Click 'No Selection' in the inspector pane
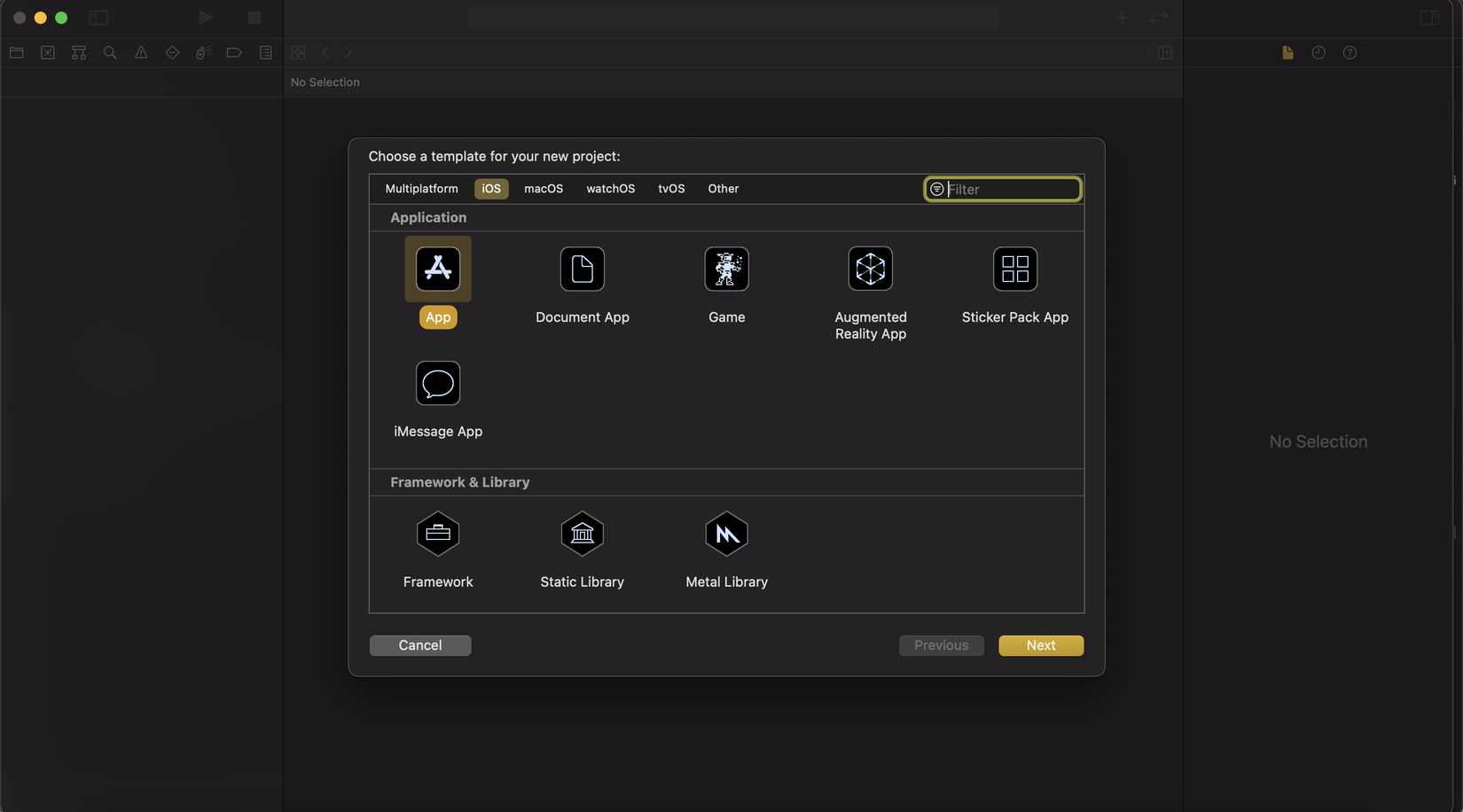The height and width of the screenshot is (812, 1463). coord(1318,441)
